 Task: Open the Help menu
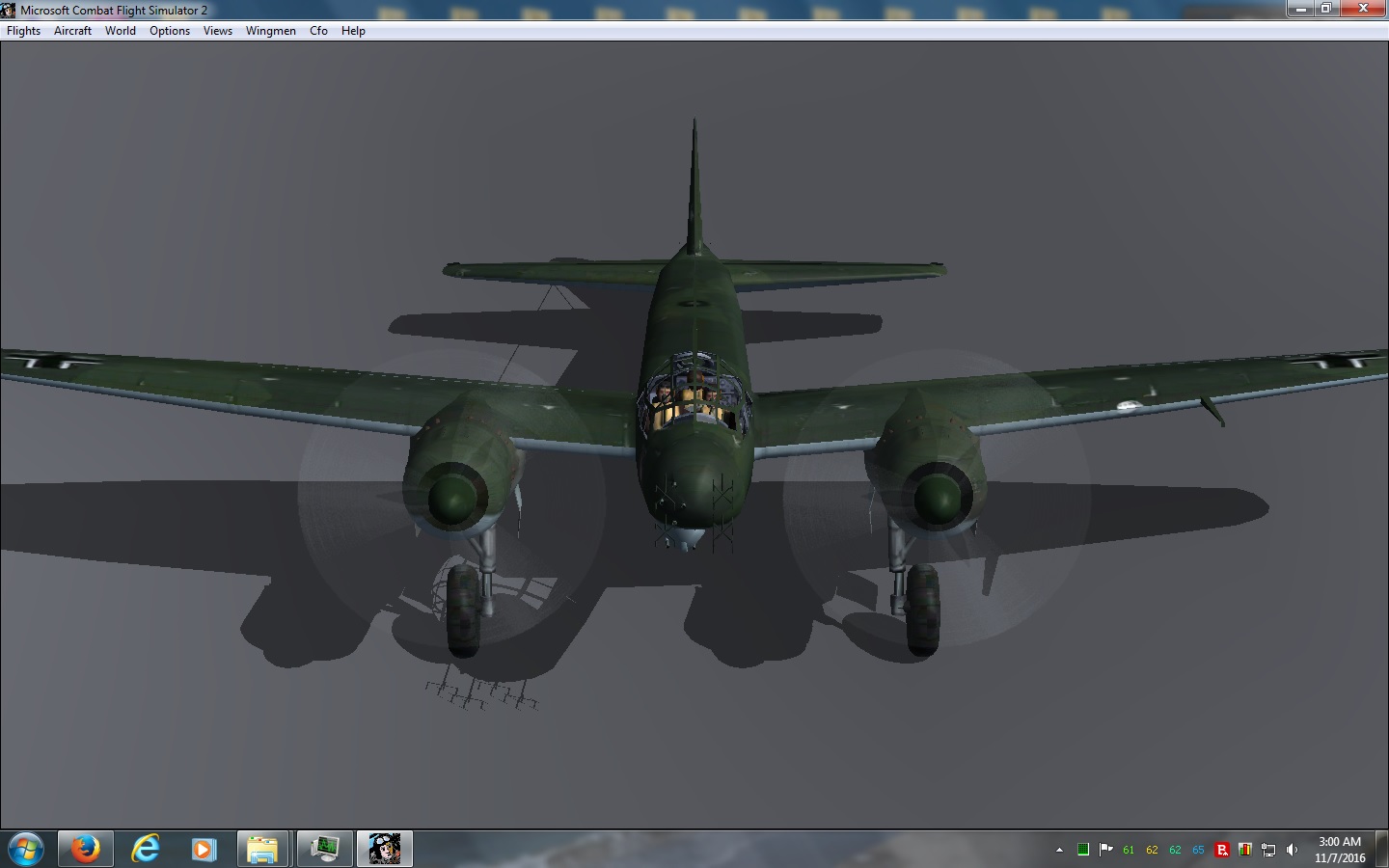tap(353, 31)
